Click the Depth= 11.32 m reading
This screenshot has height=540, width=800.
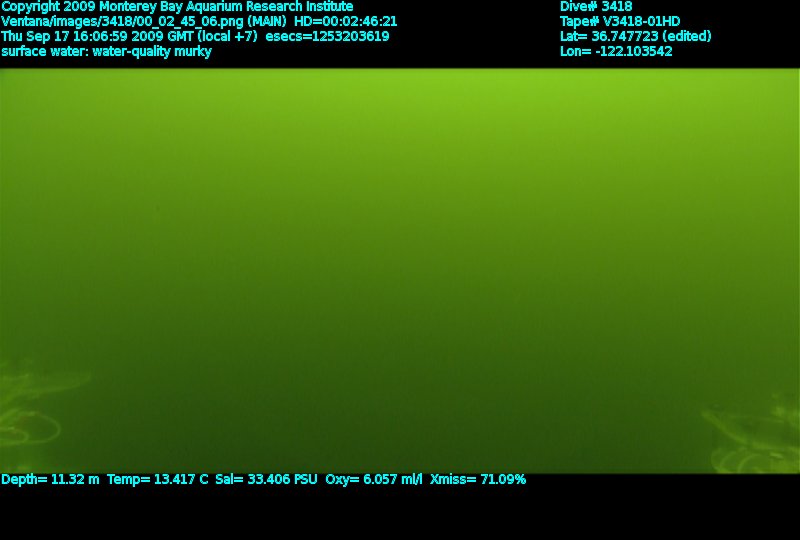(50, 480)
